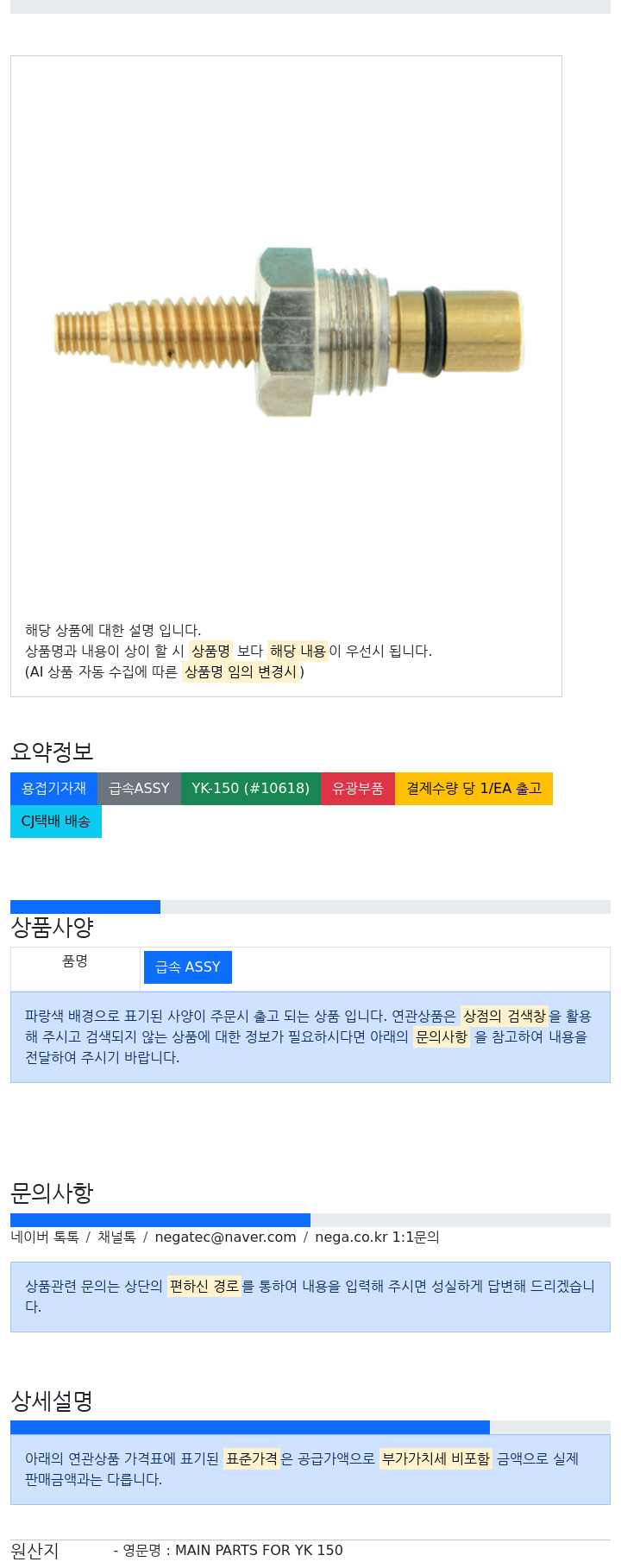Click the highlighted 문의사항 text in notice
Screen dimensions: 621x1568
(442, 1036)
